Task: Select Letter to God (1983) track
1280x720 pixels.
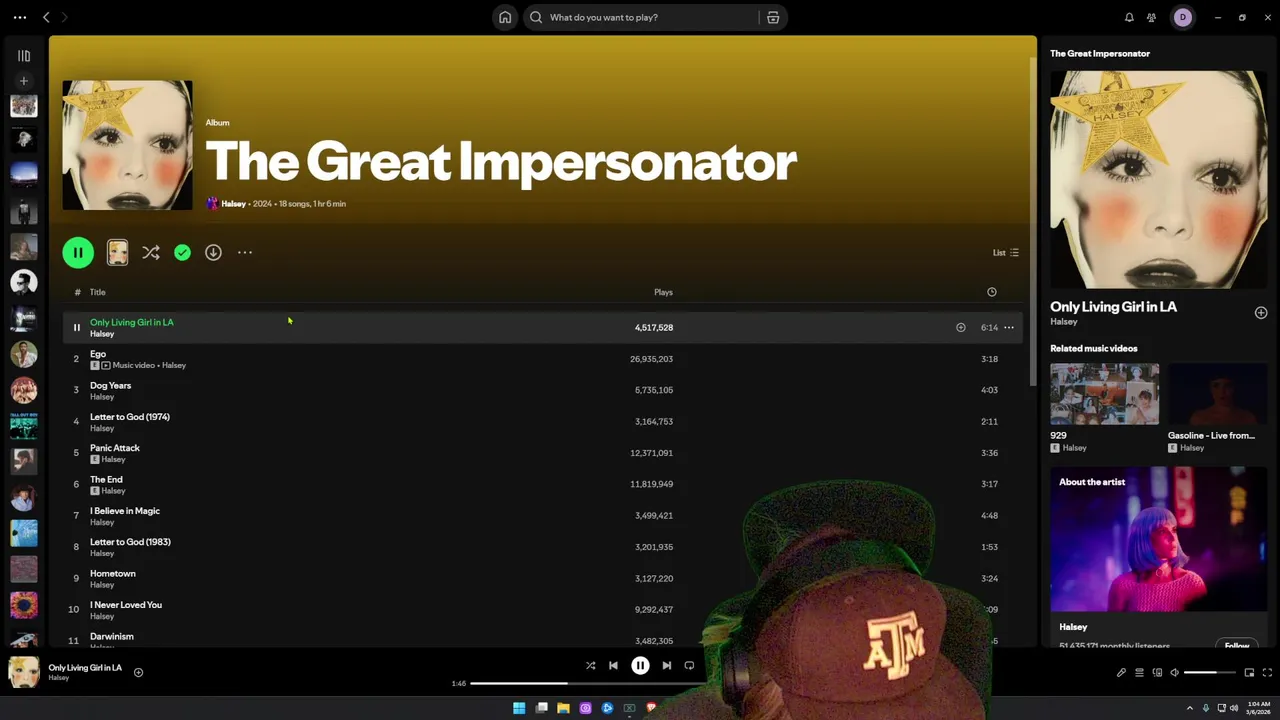Action: (x=130, y=542)
